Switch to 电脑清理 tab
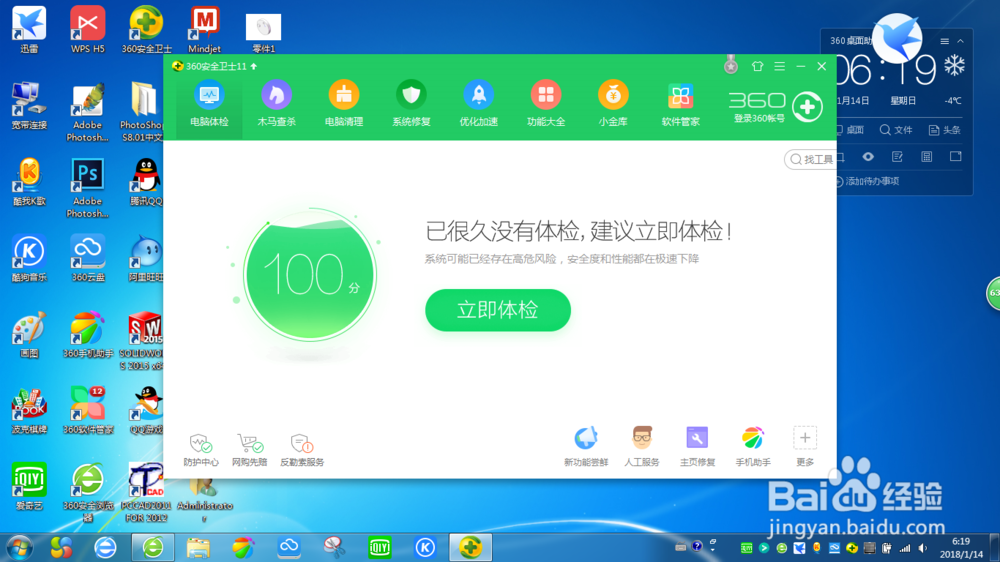 [x=344, y=105]
